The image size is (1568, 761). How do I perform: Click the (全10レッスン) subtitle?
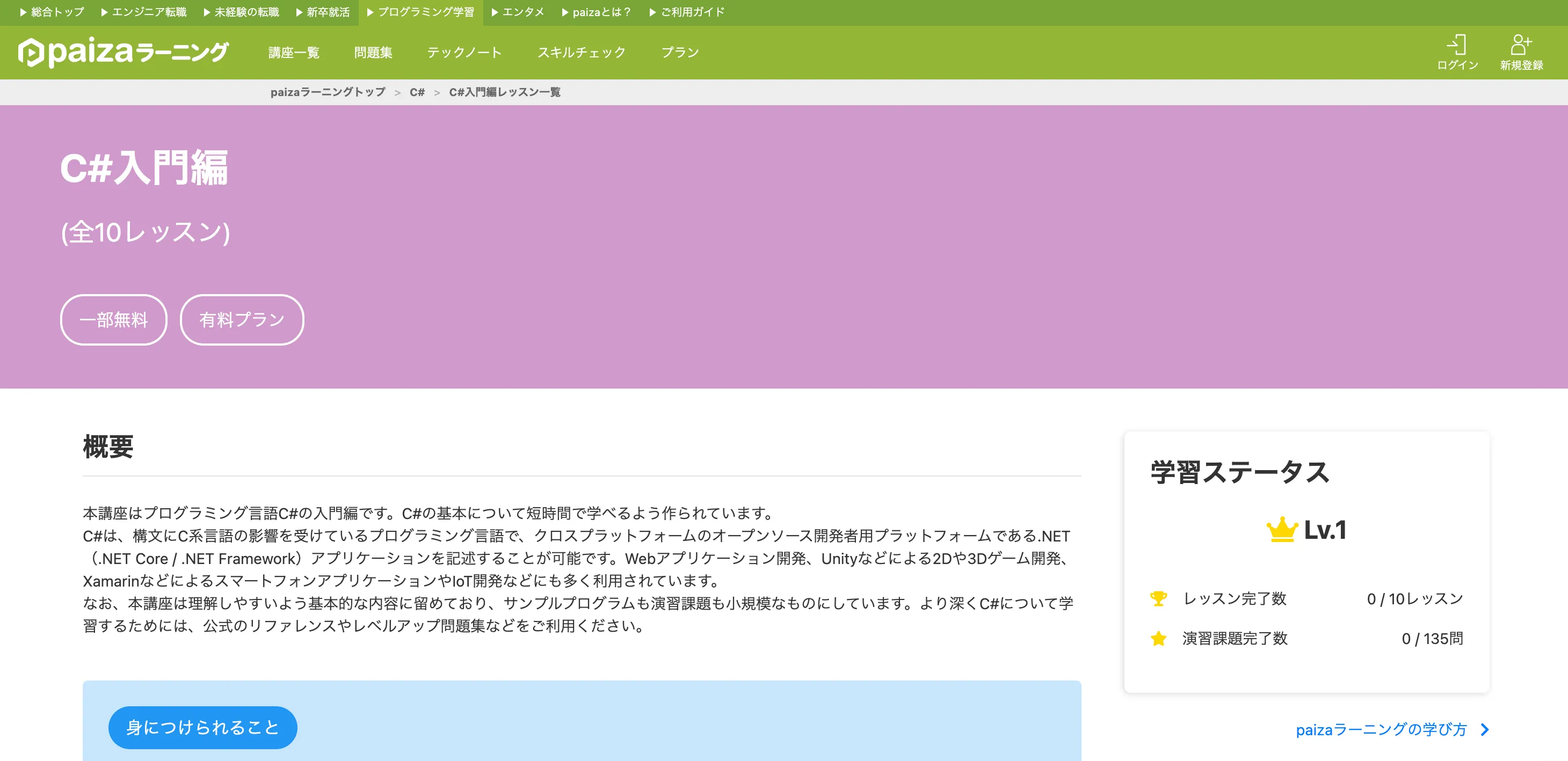pyautogui.click(x=146, y=232)
